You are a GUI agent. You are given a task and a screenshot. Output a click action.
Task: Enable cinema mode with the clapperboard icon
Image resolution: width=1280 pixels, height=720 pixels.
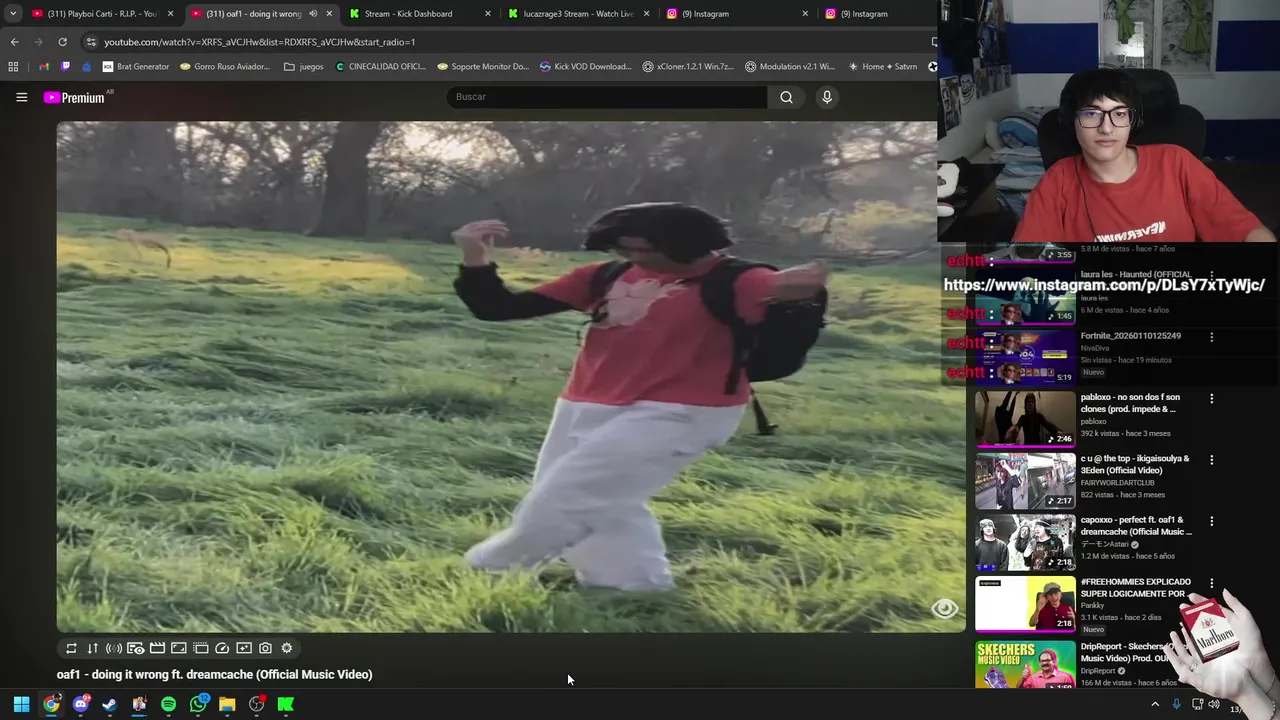click(157, 648)
